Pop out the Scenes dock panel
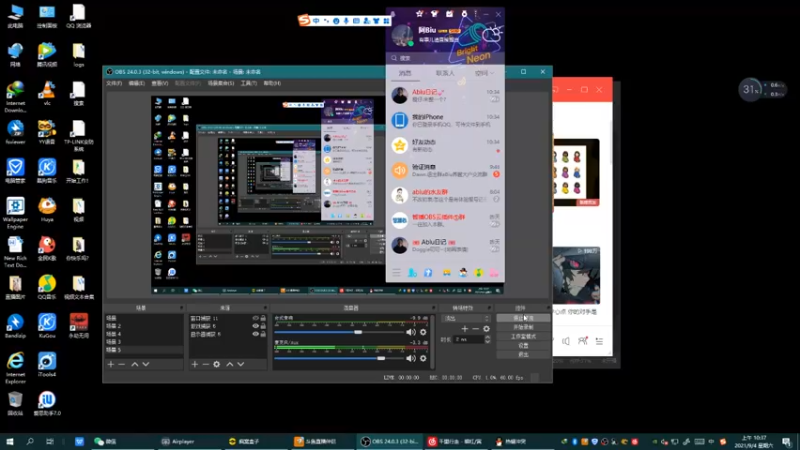The width and height of the screenshot is (800, 450). click(x=181, y=308)
